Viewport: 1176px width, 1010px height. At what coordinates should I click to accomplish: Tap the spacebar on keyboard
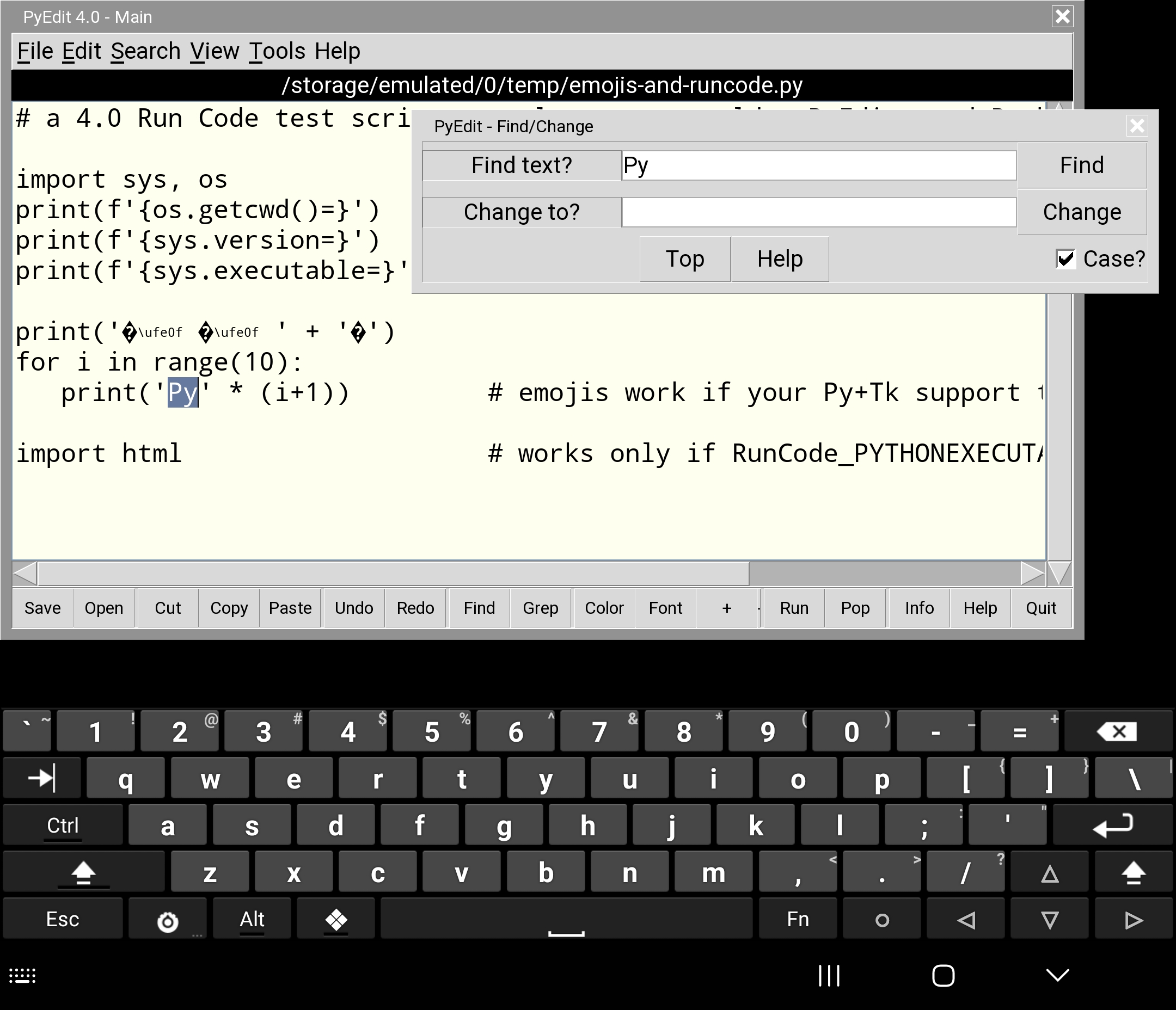(x=566, y=919)
